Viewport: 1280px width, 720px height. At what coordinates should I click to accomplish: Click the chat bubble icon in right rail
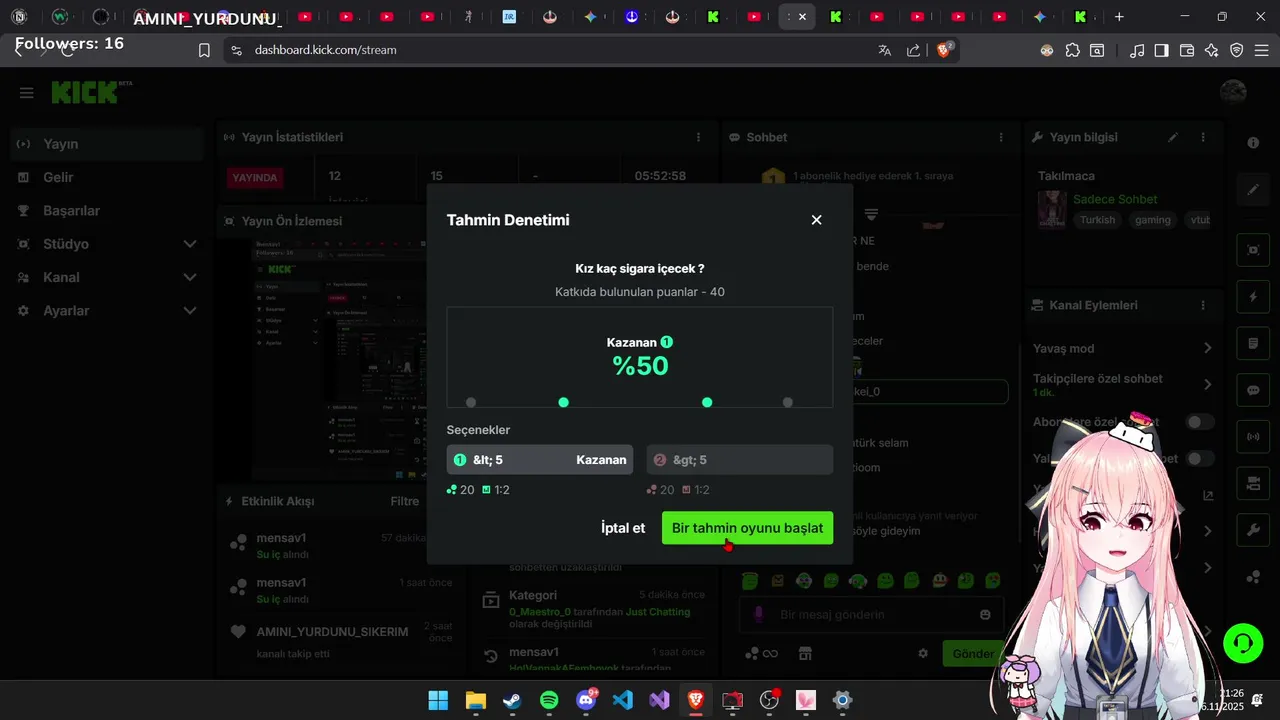[1253, 390]
